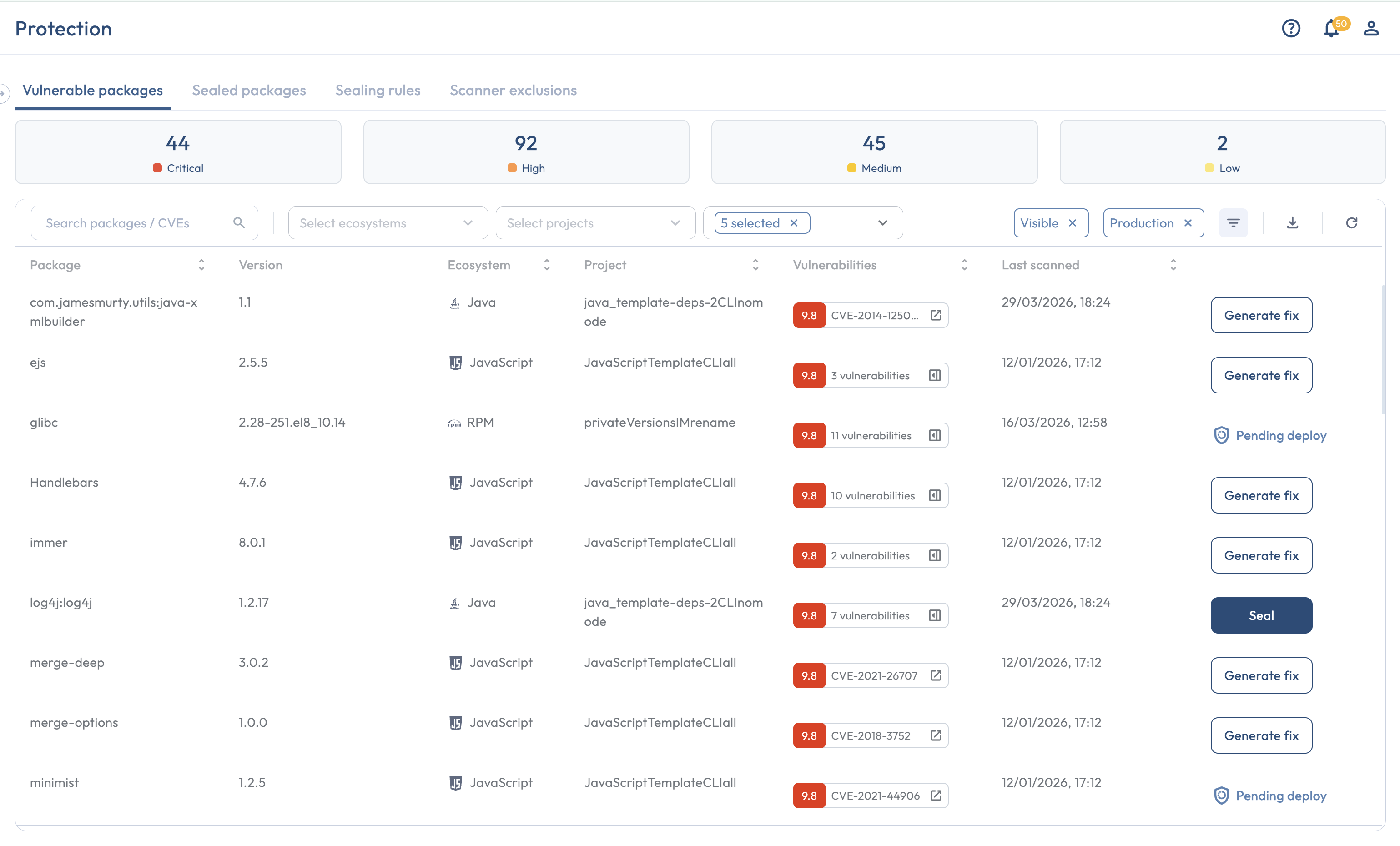Filter by 45 Medium card
Image resolution: width=1400 pixels, height=846 pixels.
tap(874, 152)
